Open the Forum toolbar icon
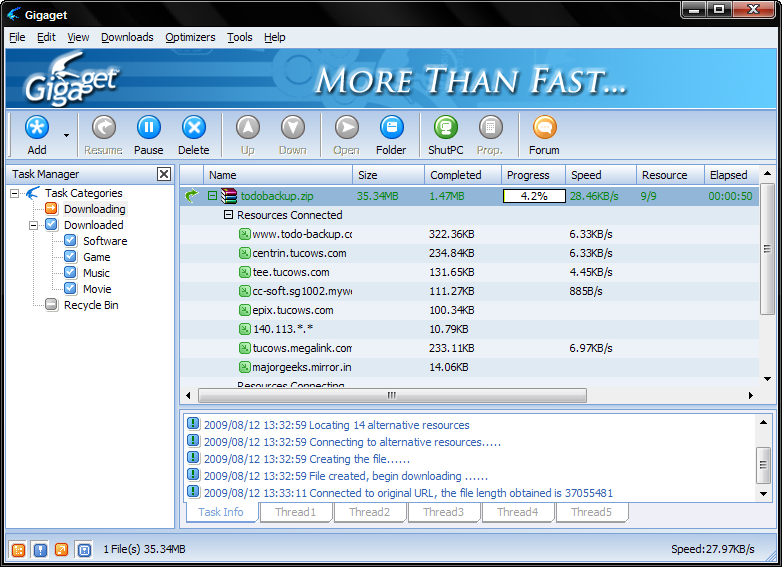This screenshot has height=567, width=782. (544, 128)
